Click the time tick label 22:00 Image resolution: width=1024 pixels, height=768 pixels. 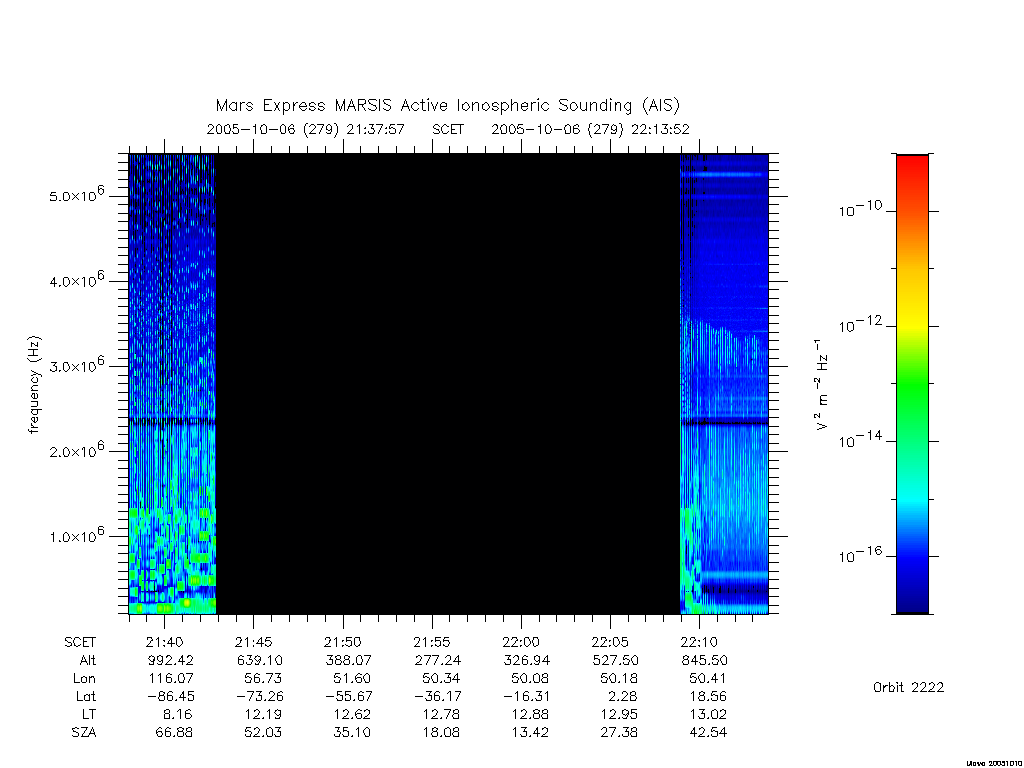point(521,643)
